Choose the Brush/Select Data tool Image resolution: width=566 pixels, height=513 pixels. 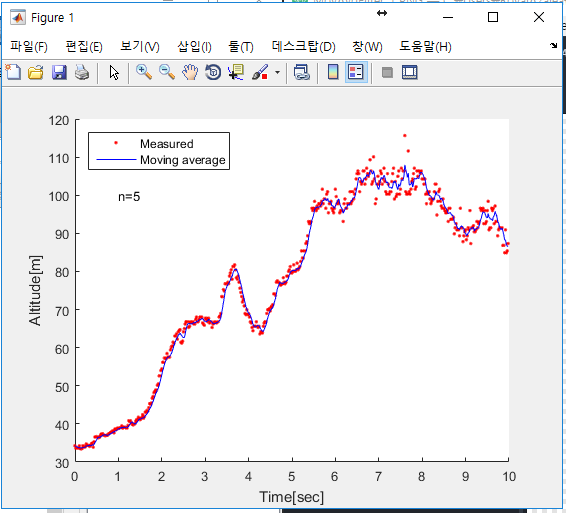pyautogui.click(x=260, y=72)
